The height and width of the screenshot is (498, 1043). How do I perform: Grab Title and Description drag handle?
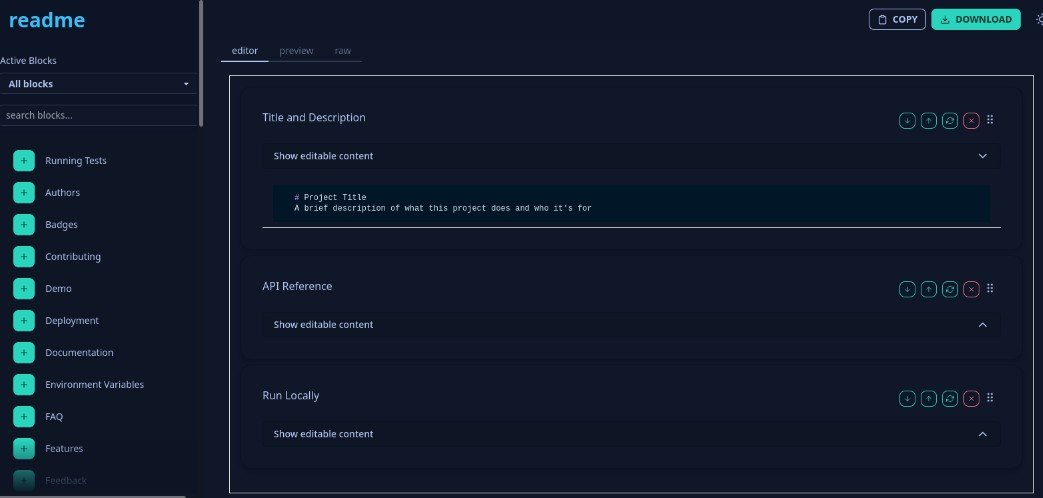990,120
